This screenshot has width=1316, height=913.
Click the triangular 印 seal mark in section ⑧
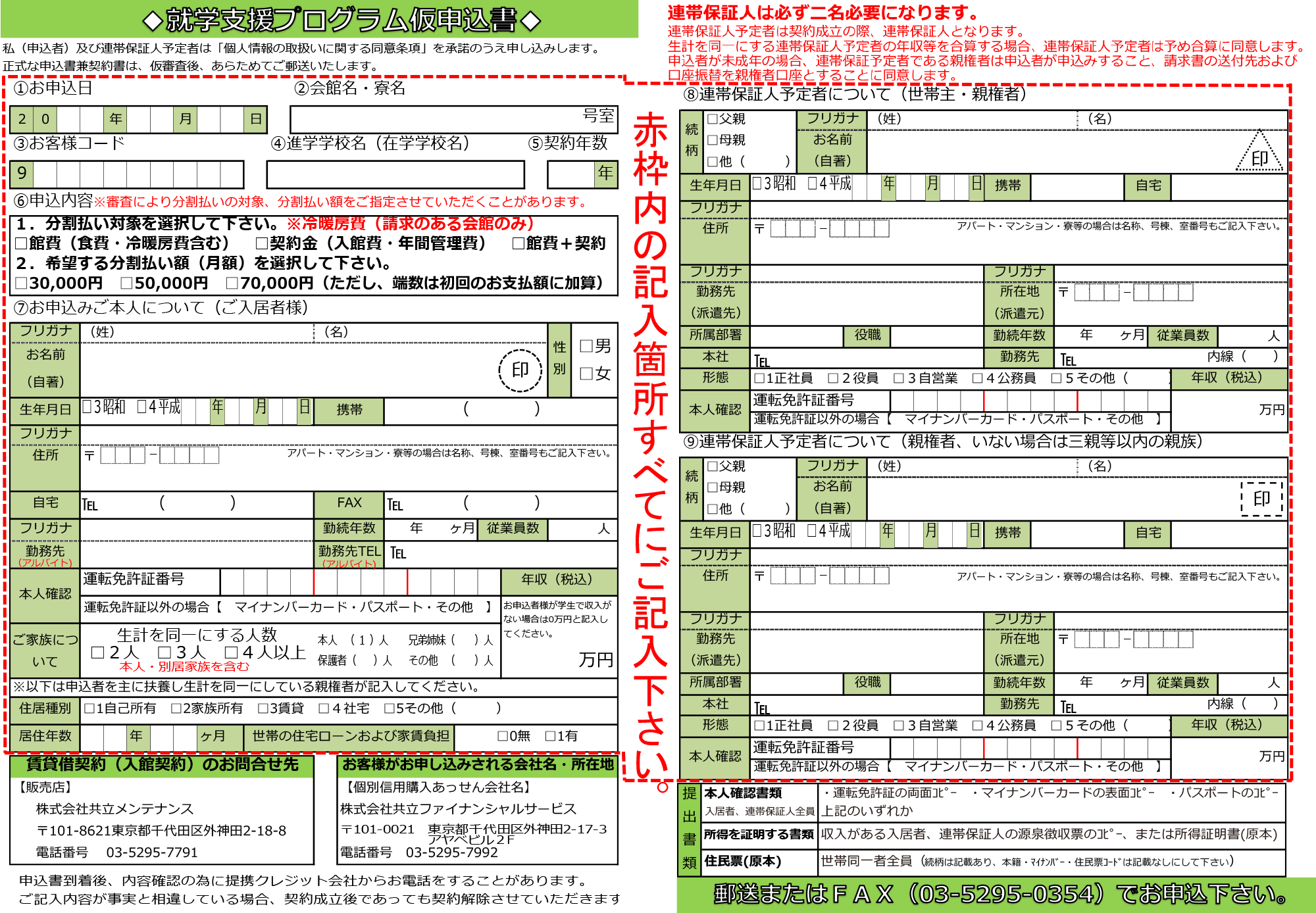[x=1259, y=152]
